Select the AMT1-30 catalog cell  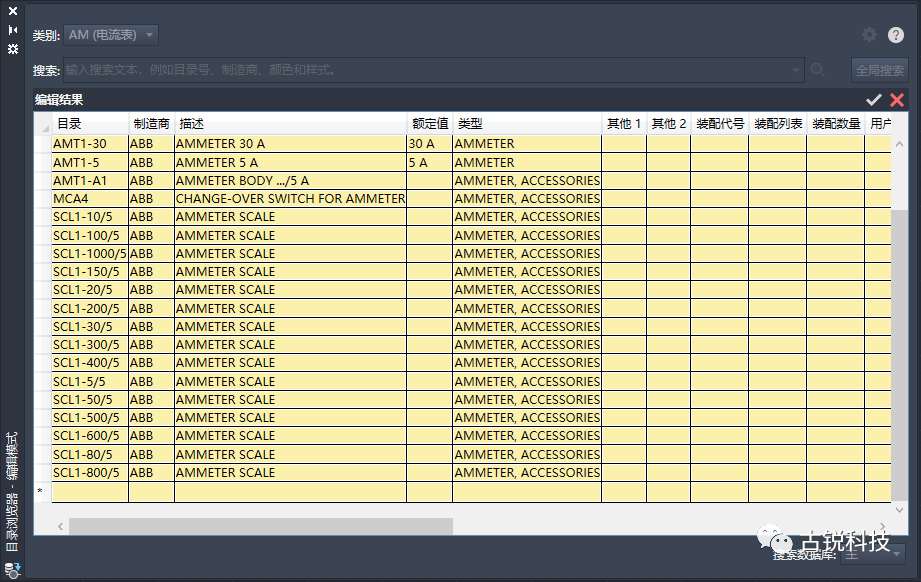pyautogui.click(x=90, y=144)
